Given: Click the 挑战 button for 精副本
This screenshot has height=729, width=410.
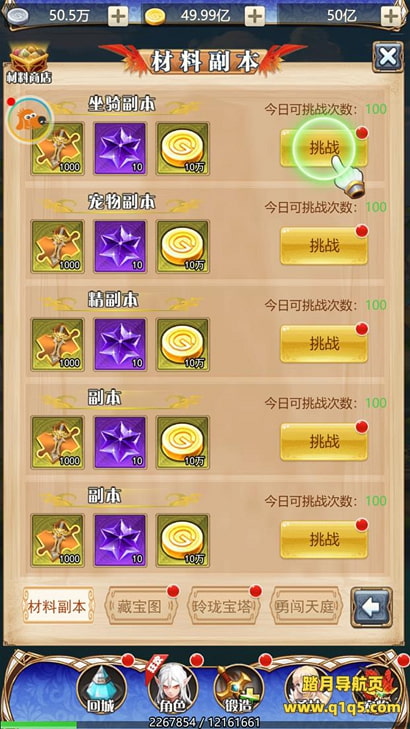Looking at the screenshot, I should 324,344.
